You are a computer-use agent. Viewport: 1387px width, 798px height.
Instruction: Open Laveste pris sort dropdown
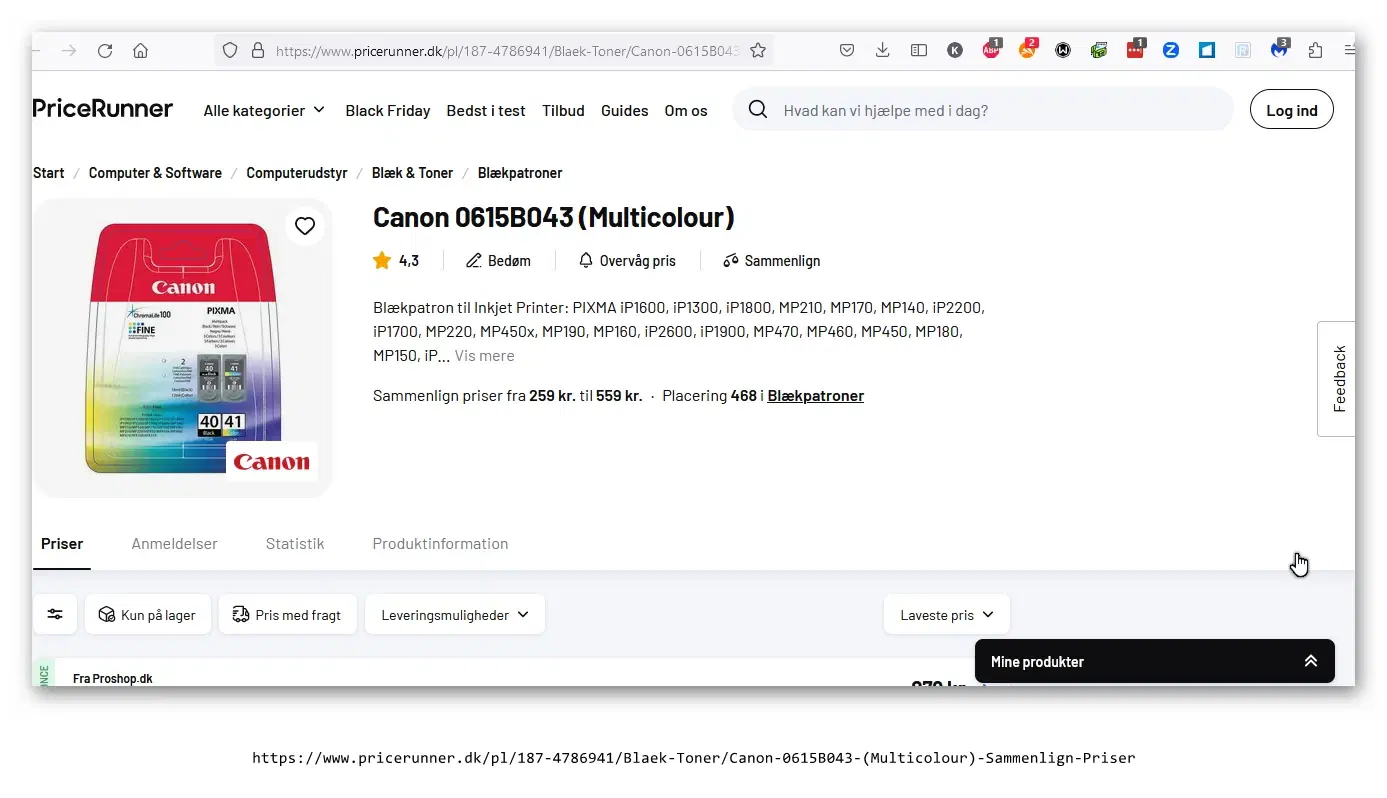(x=947, y=614)
